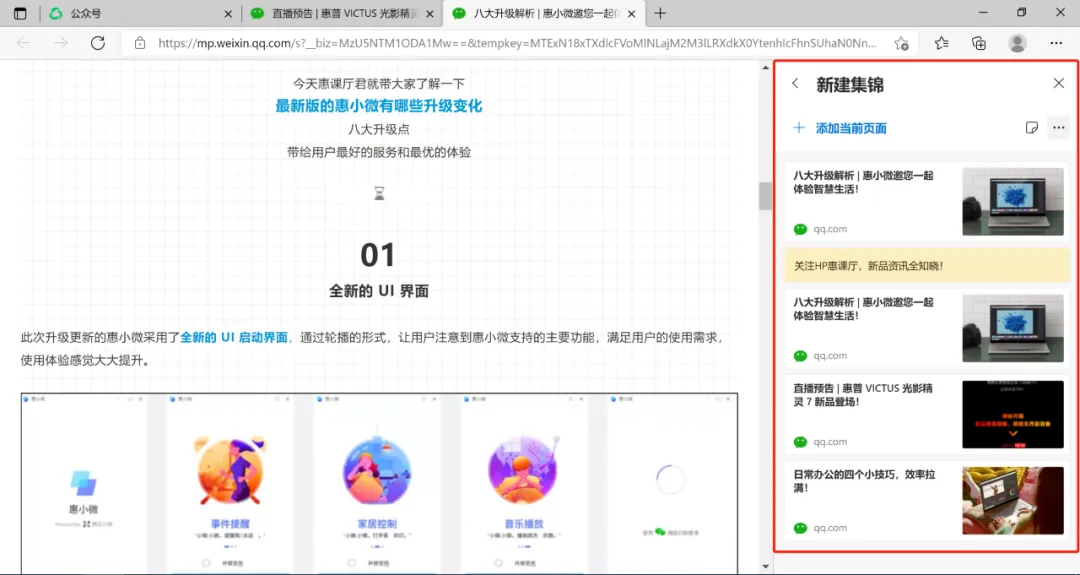Toggle the Collections panel button
1080x575 pixels.
[979, 43]
